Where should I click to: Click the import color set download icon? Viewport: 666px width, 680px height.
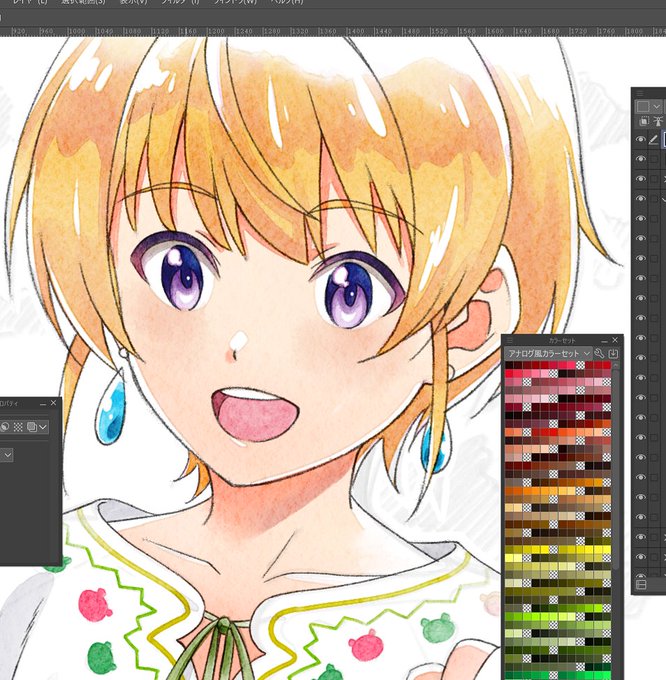(613, 353)
